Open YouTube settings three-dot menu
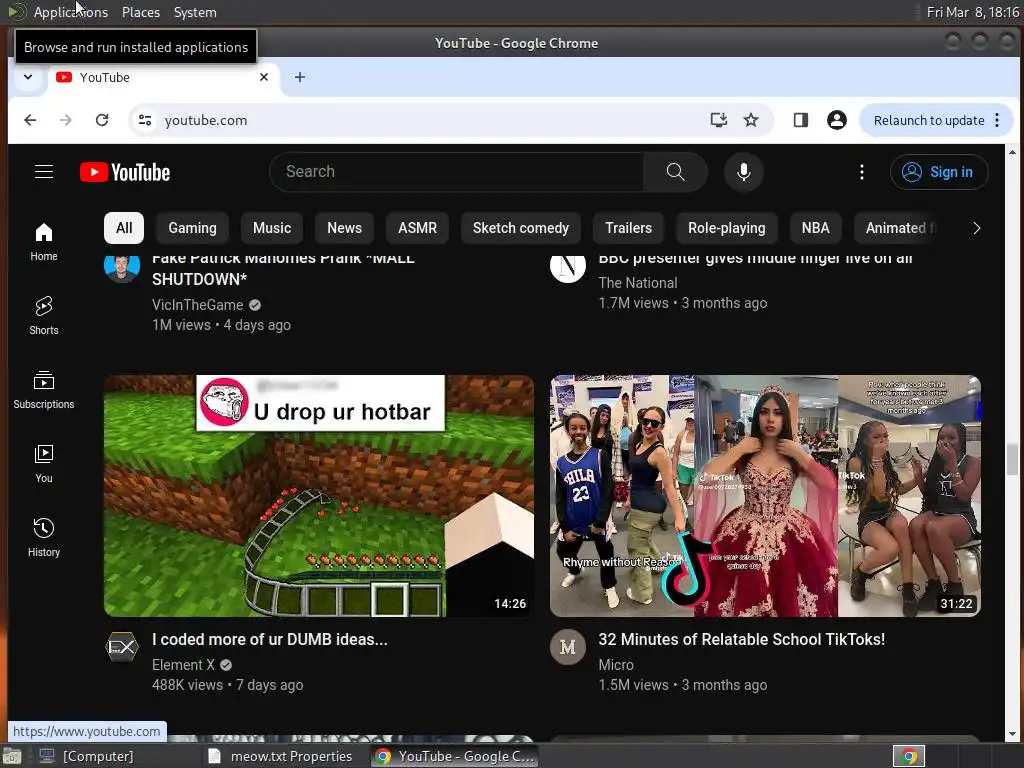 (x=861, y=172)
